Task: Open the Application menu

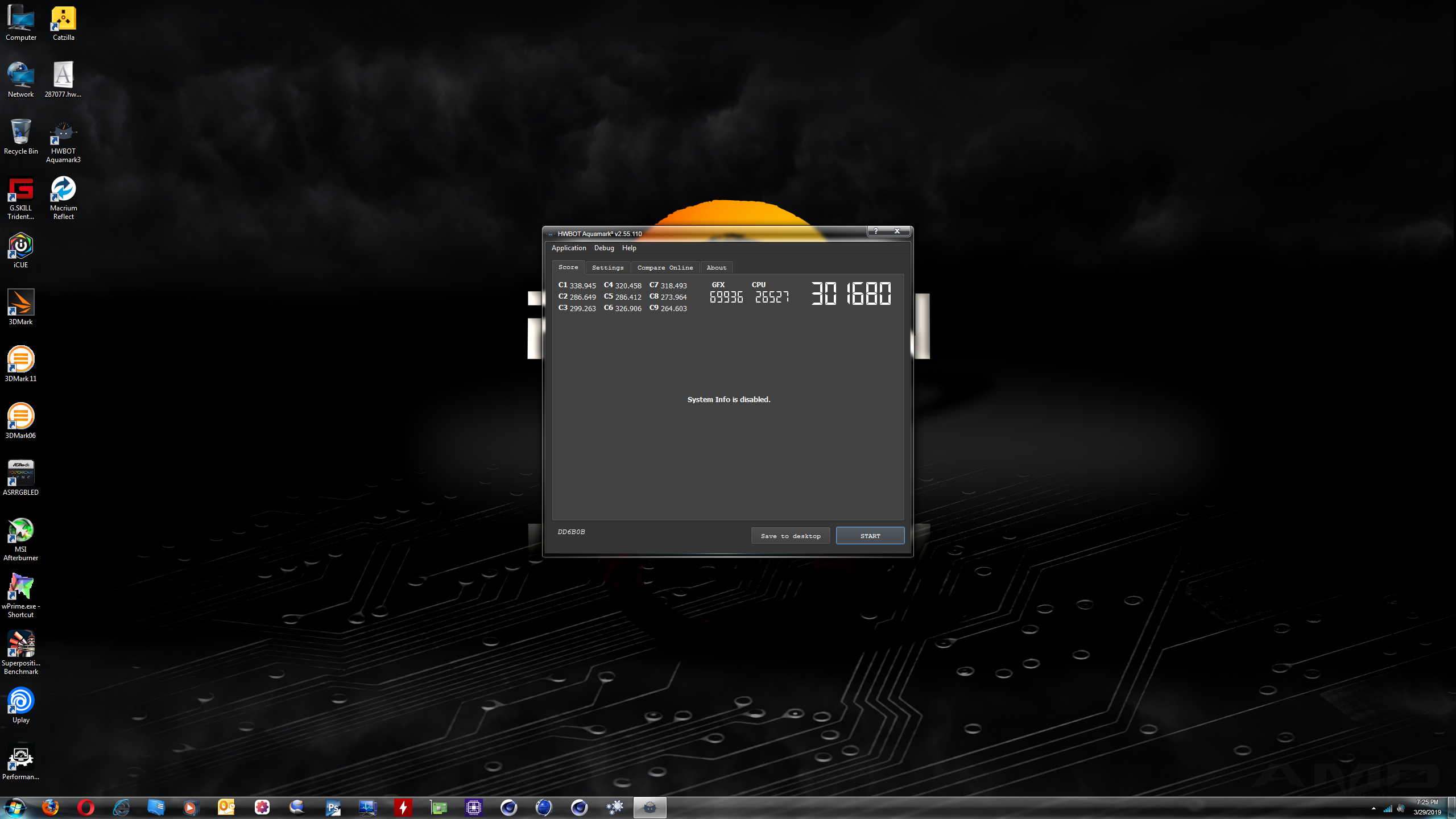Action: pyautogui.click(x=569, y=248)
